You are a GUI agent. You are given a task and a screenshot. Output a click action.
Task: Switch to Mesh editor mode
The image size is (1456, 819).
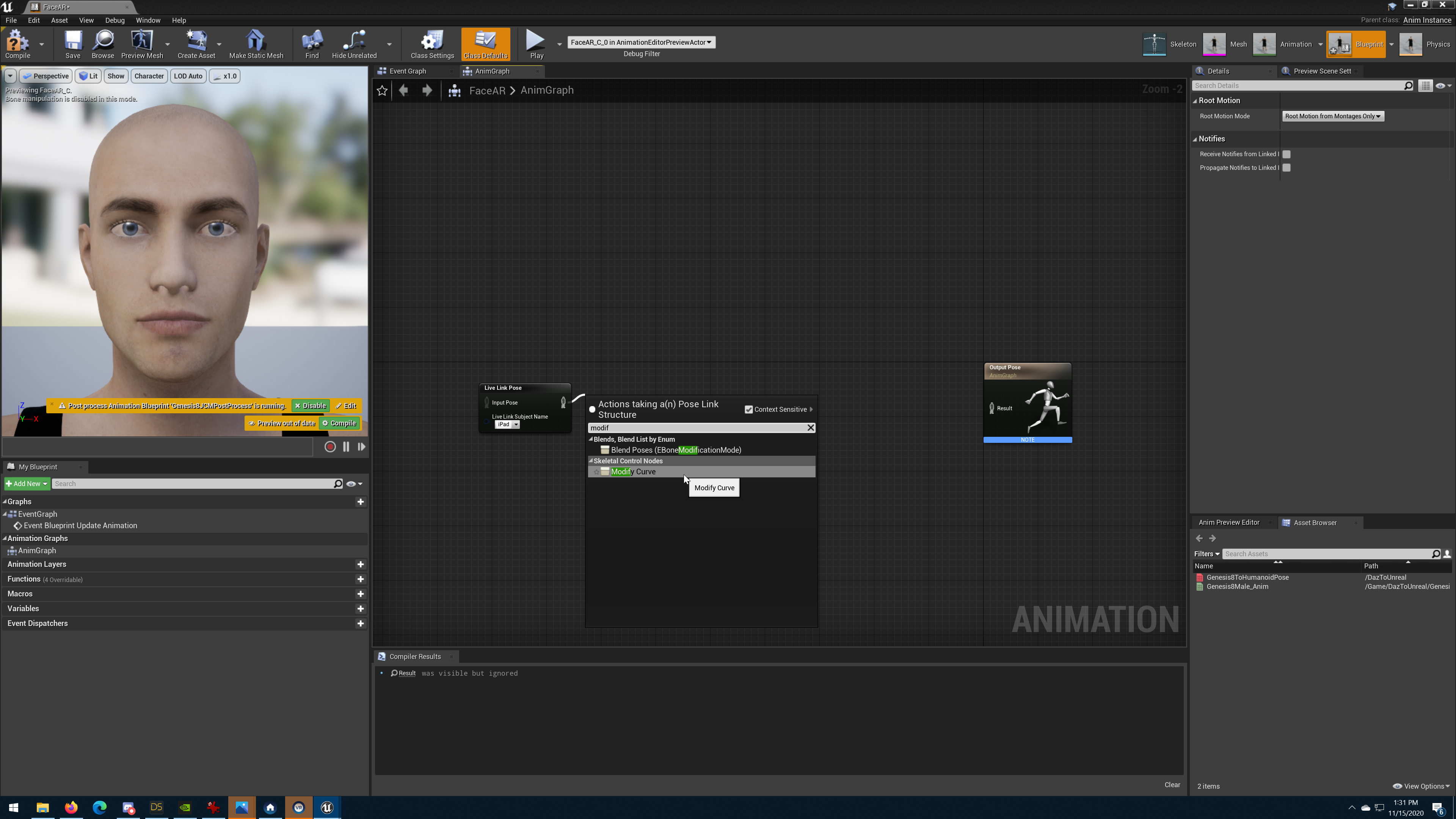[x=1225, y=44]
